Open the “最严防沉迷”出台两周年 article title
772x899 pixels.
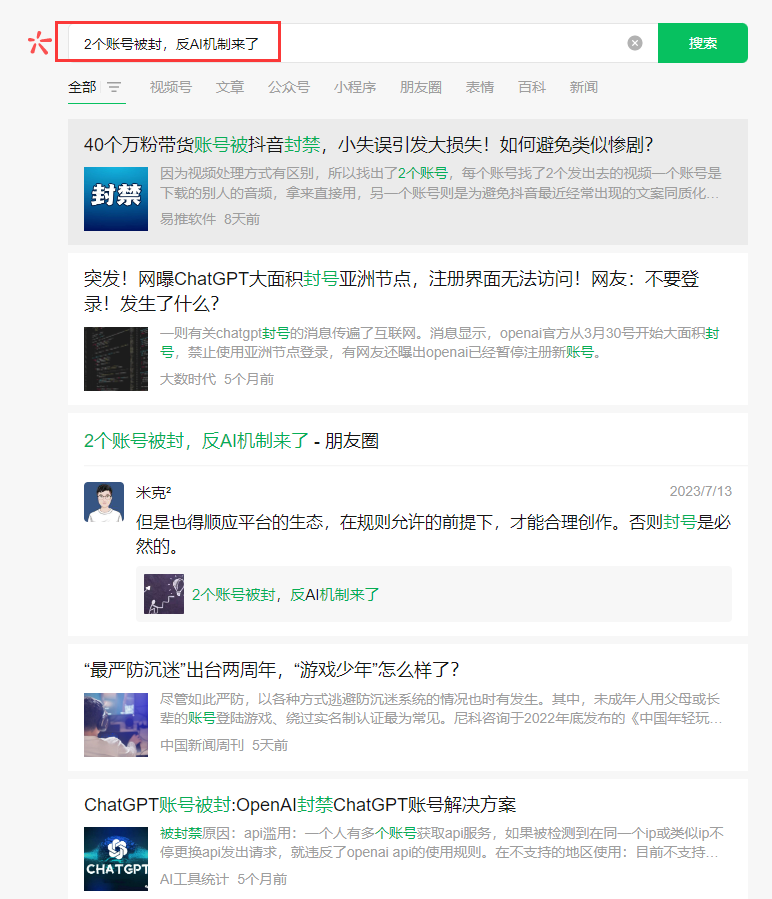coord(271,670)
